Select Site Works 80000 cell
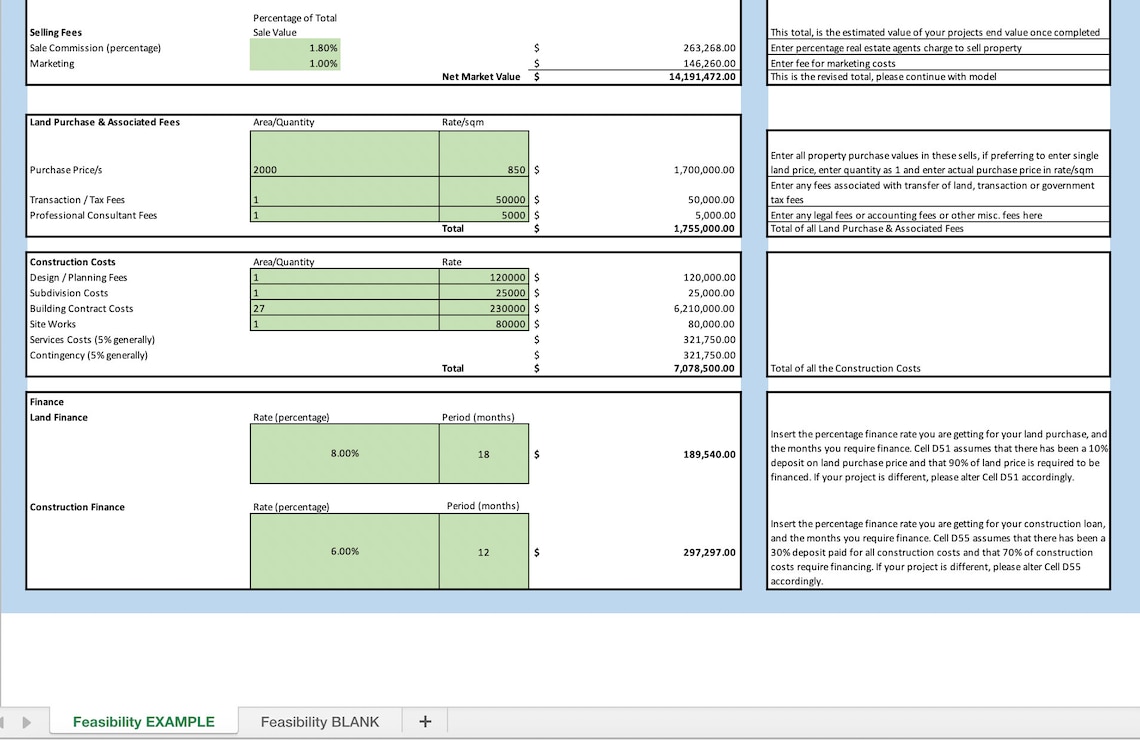Image resolution: width=1140 pixels, height=740 pixels. click(x=484, y=323)
